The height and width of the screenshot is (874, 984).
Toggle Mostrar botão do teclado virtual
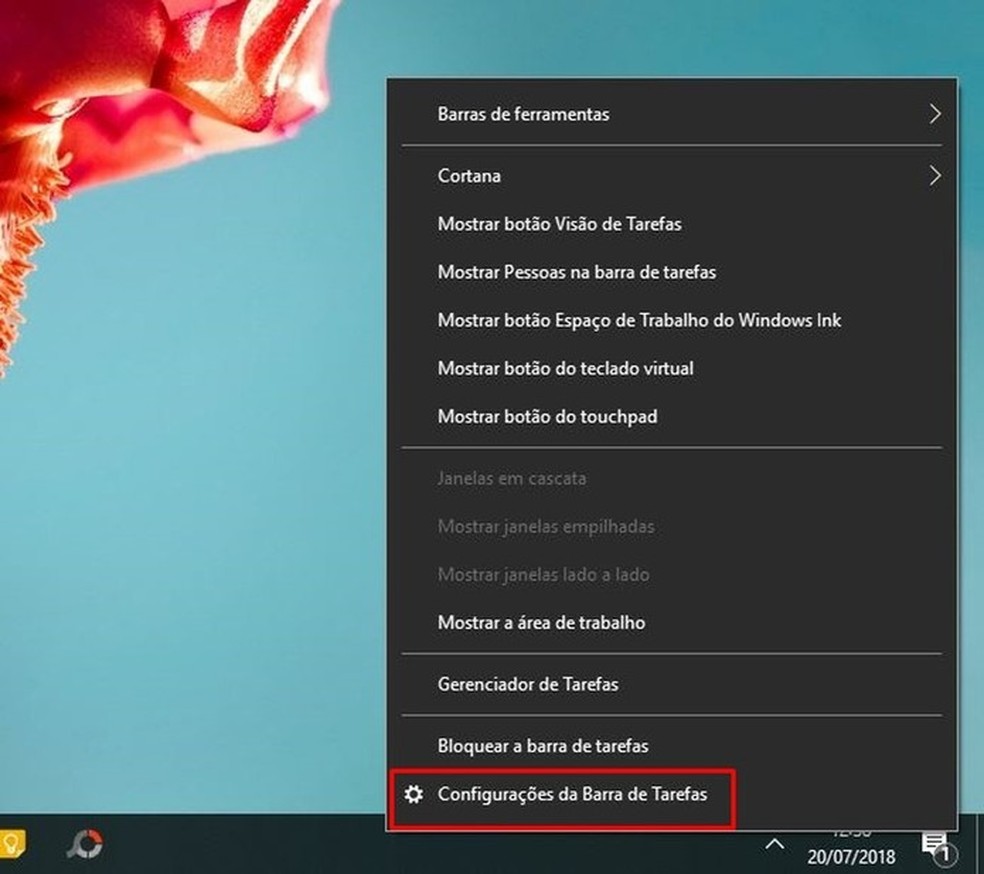point(671,368)
